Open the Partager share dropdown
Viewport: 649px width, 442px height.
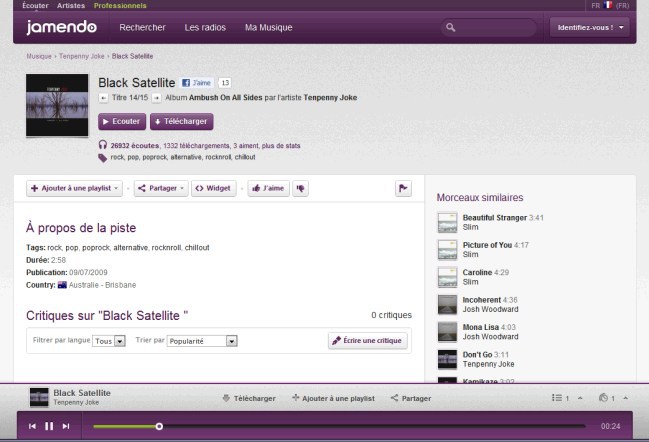coord(161,188)
